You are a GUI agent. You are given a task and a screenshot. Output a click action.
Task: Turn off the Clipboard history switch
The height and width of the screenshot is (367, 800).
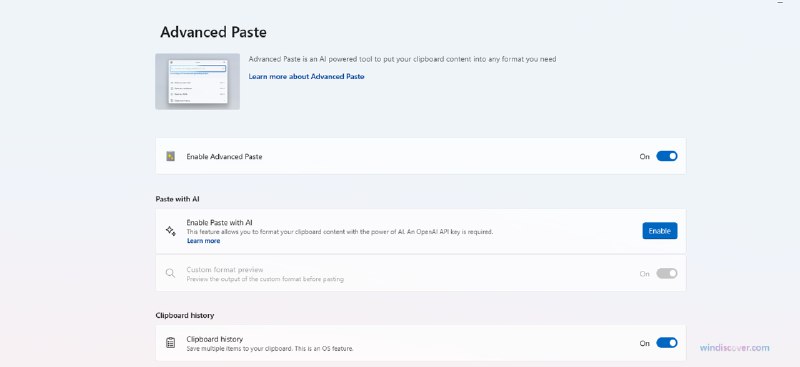[666, 342]
